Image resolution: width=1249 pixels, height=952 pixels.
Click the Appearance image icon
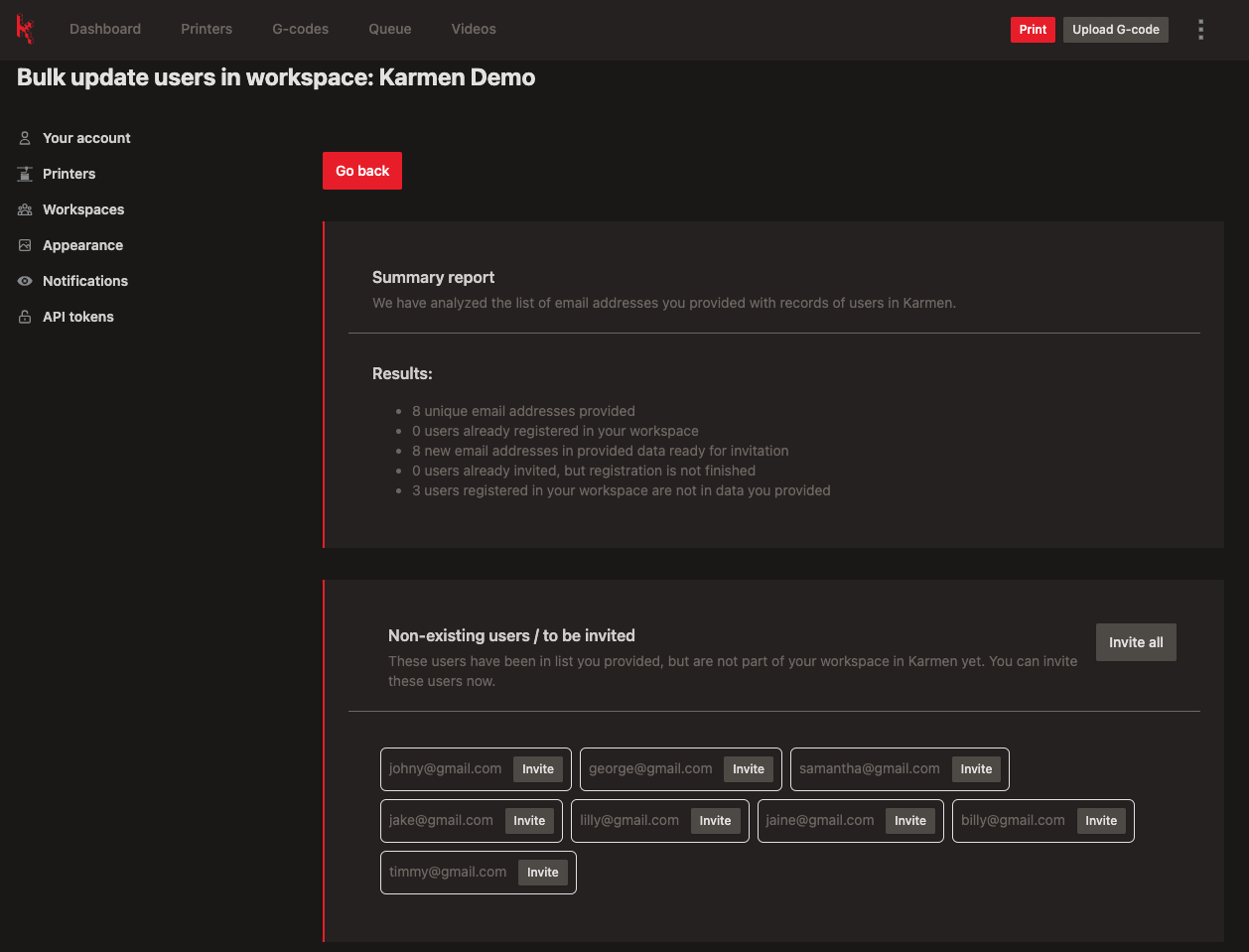point(25,245)
